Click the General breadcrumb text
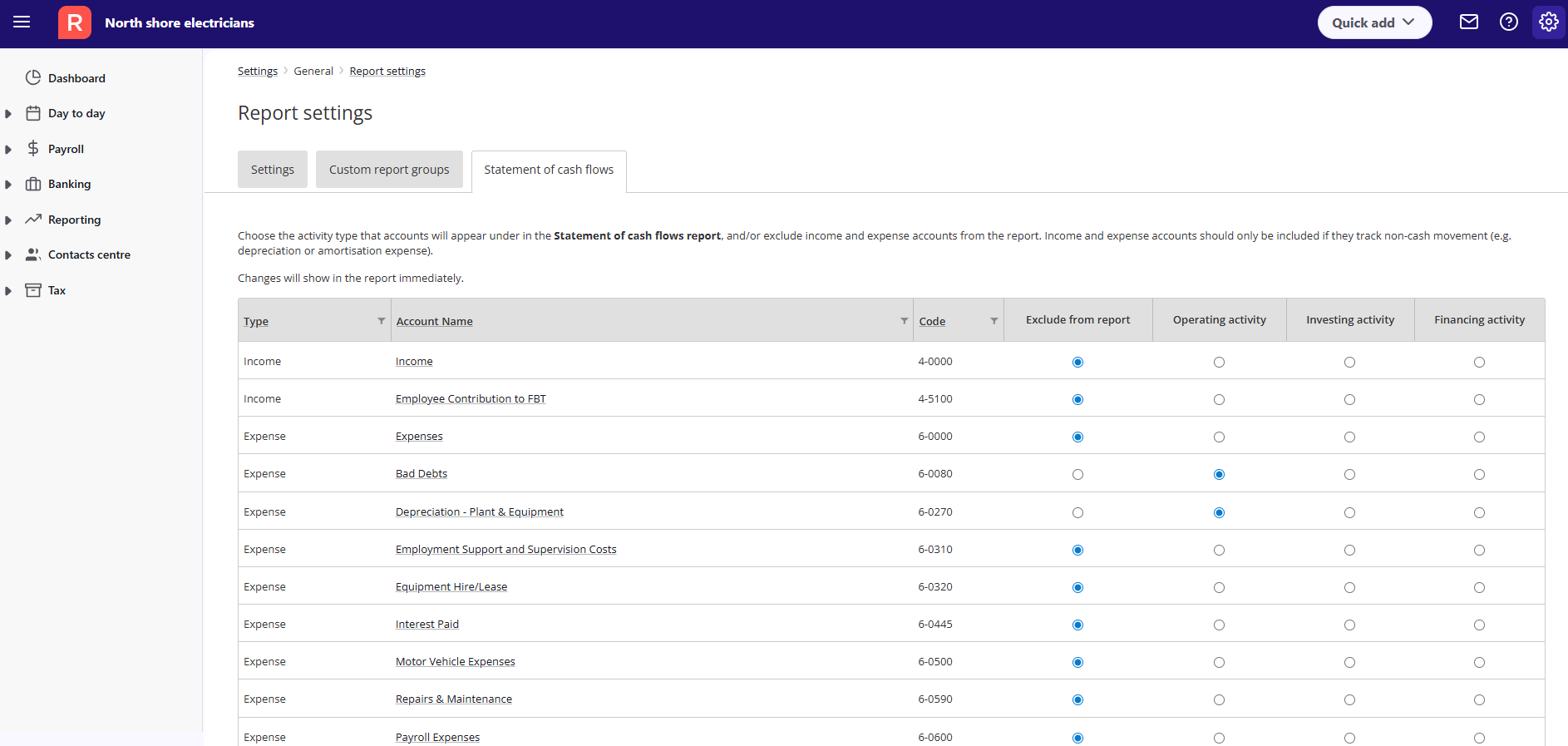Viewport: 1568px width, 746px height. pyautogui.click(x=313, y=71)
